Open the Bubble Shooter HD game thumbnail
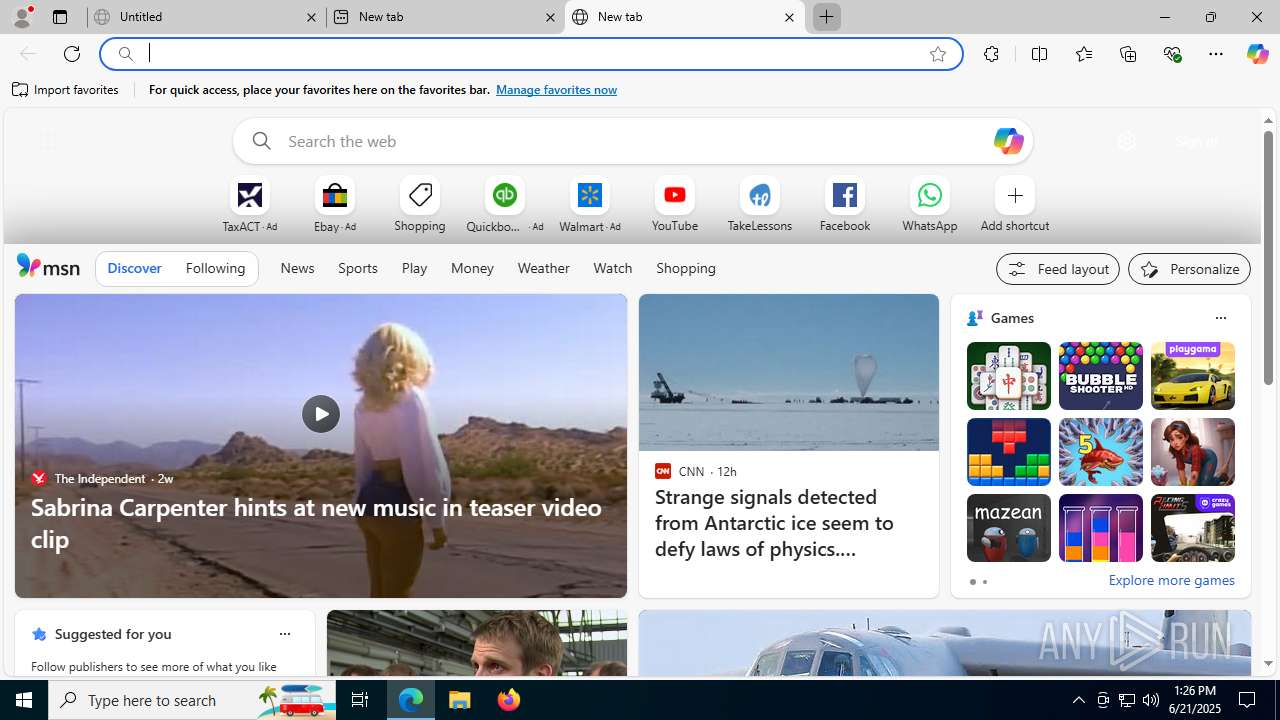Viewport: 1280px width, 720px height. click(x=1100, y=376)
